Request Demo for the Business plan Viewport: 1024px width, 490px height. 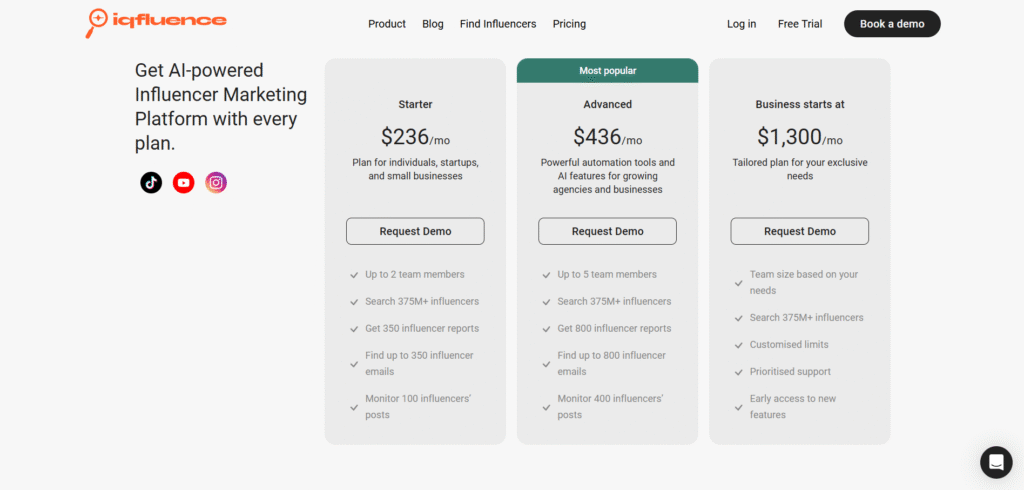[799, 231]
